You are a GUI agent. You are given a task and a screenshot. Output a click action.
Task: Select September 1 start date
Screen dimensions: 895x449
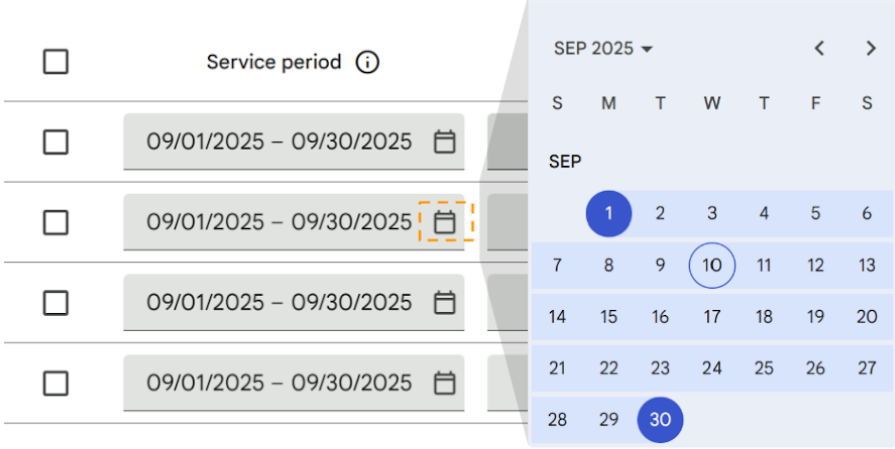[608, 213]
